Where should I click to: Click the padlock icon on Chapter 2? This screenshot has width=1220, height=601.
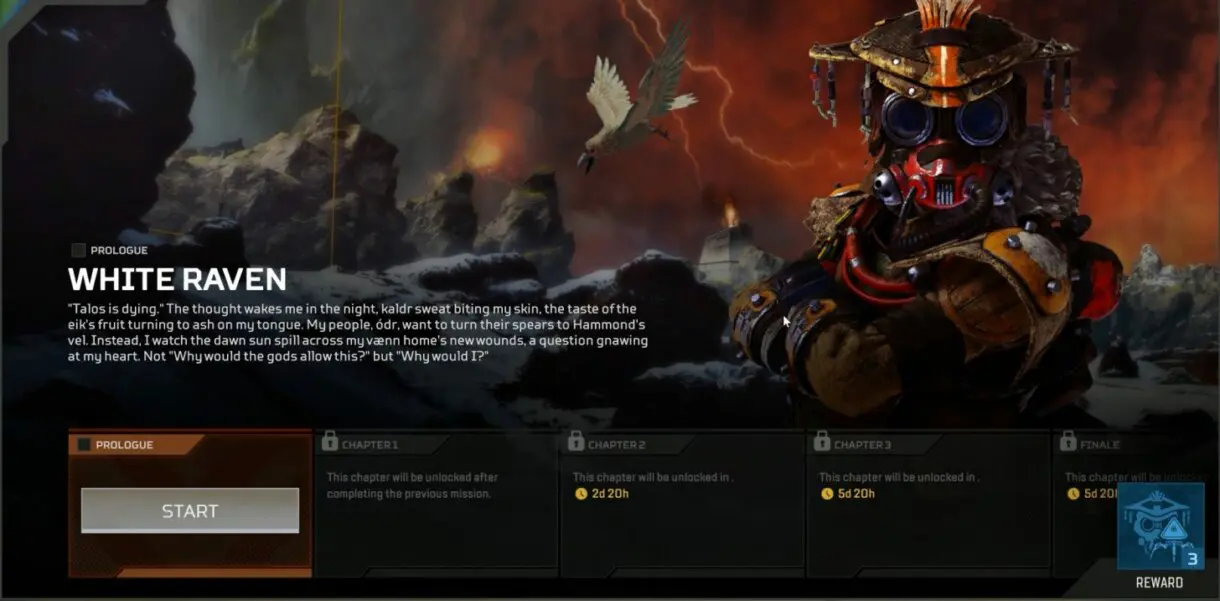[575, 440]
